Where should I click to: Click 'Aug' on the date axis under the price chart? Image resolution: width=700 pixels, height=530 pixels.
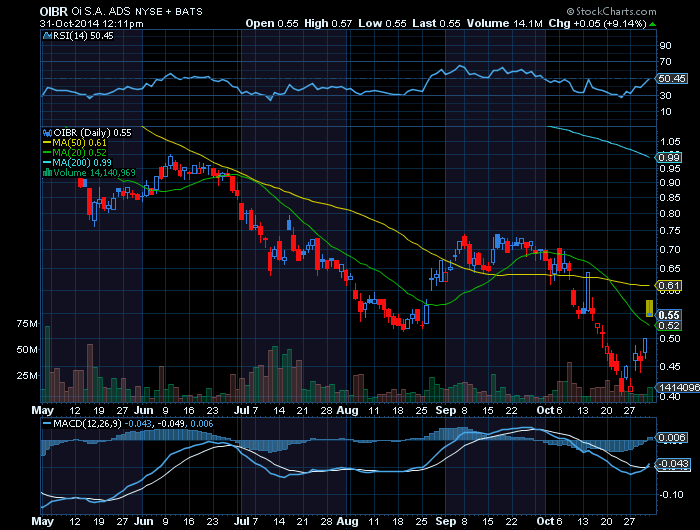point(347,410)
